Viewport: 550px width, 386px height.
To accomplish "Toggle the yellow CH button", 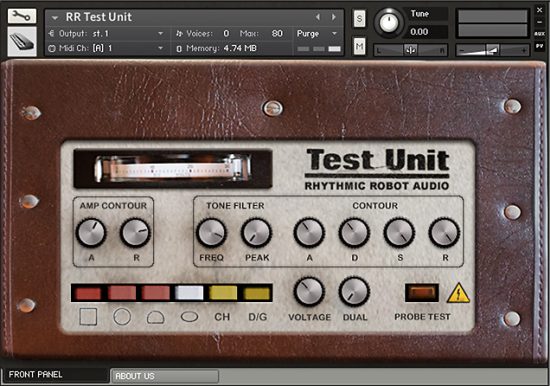I will pyautogui.click(x=223, y=293).
